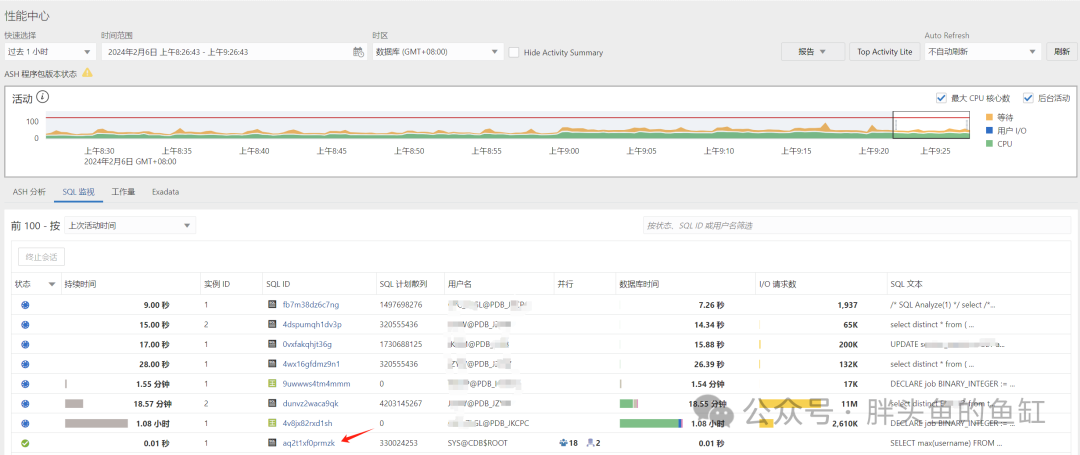Open quick select dropdown showing past 1 hour
This screenshot has width=1080, height=455.
pos(50,52)
